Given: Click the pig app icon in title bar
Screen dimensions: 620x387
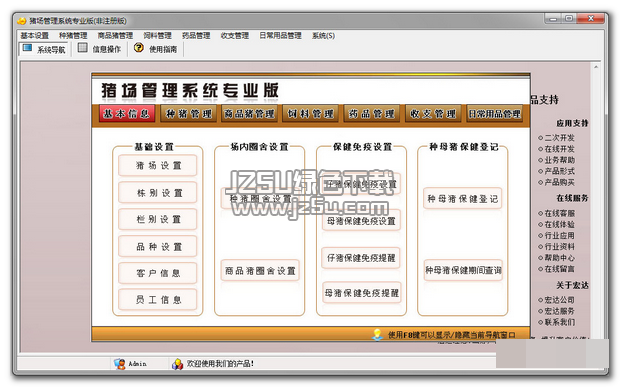Looking at the screenshot, I should 22,21.
